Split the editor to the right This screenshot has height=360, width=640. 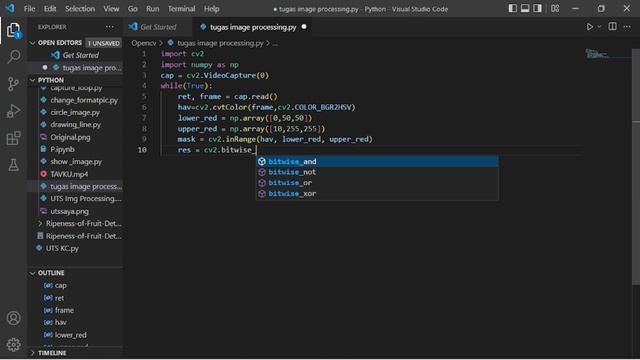point(613,27)
